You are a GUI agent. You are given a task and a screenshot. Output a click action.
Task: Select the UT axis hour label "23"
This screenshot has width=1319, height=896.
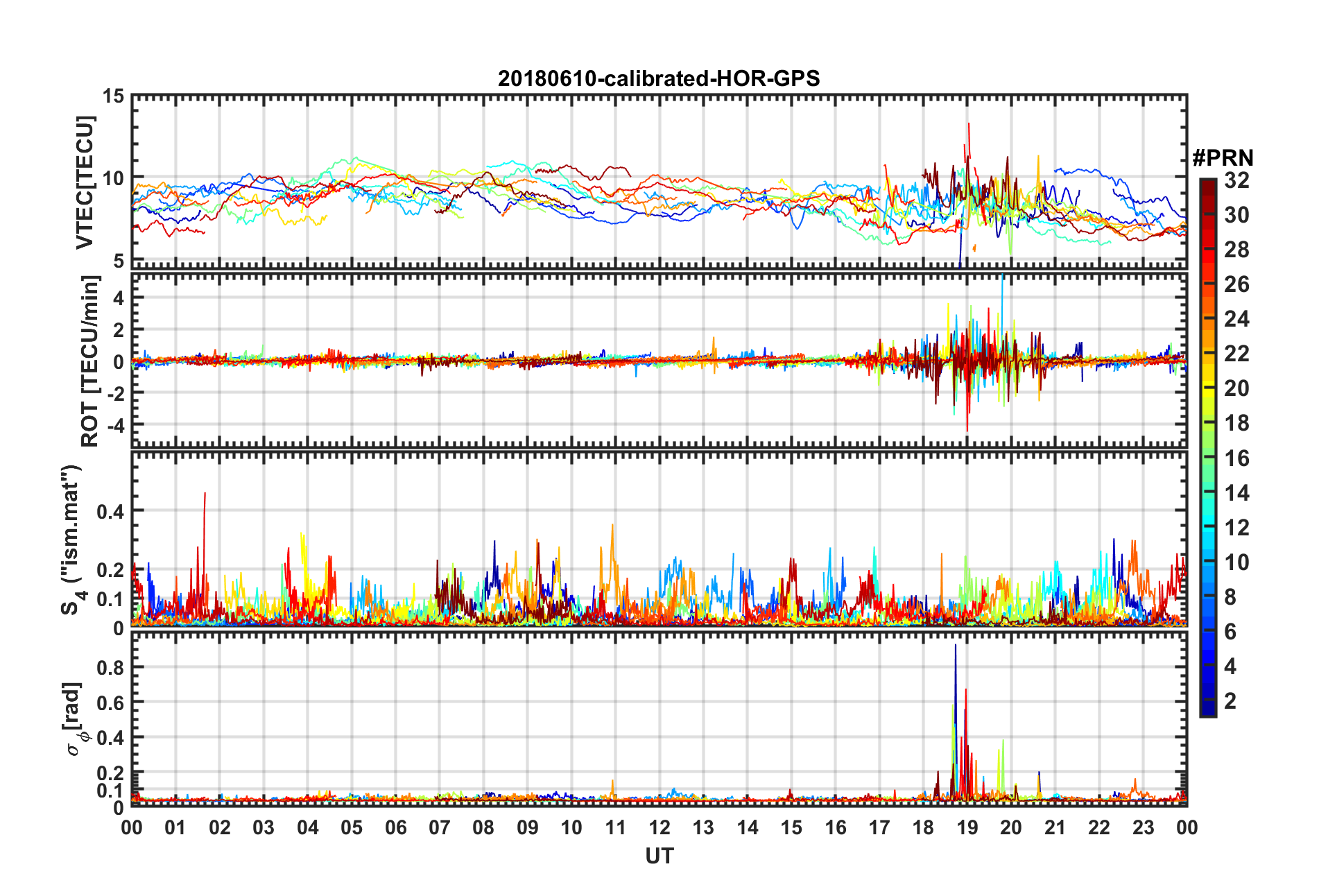click(1144, 827)
